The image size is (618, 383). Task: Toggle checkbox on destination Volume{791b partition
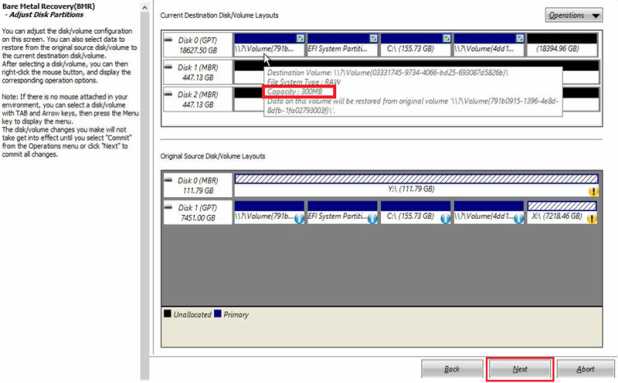pyautogui.click(x=300, y=38)
